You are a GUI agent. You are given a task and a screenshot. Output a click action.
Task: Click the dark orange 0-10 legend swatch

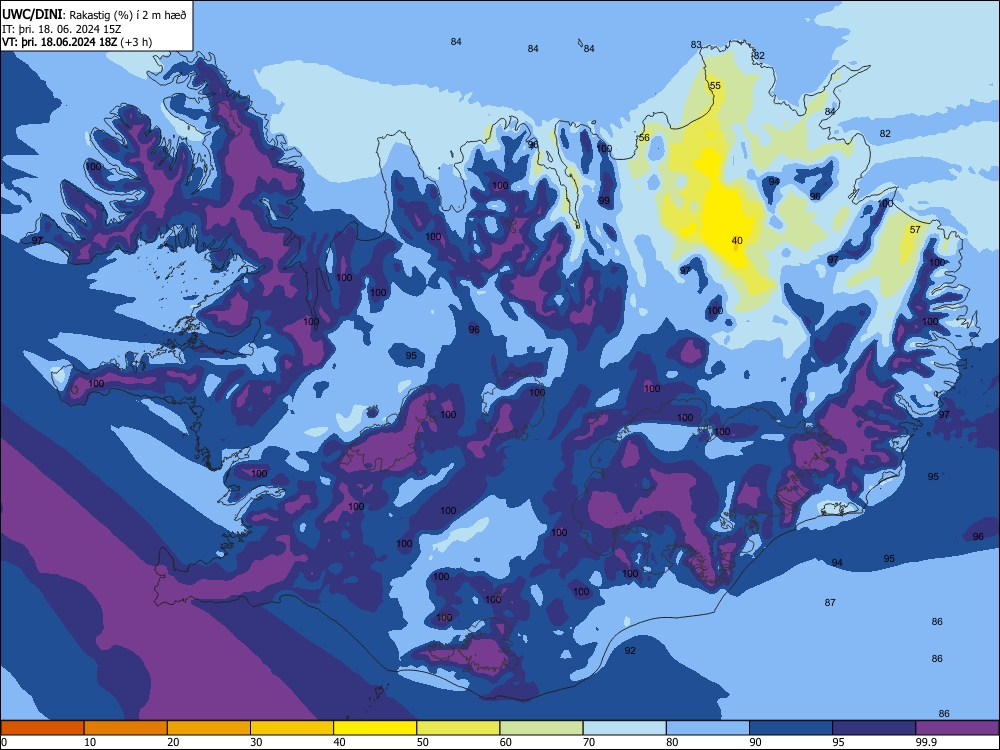tap(42, 728)
